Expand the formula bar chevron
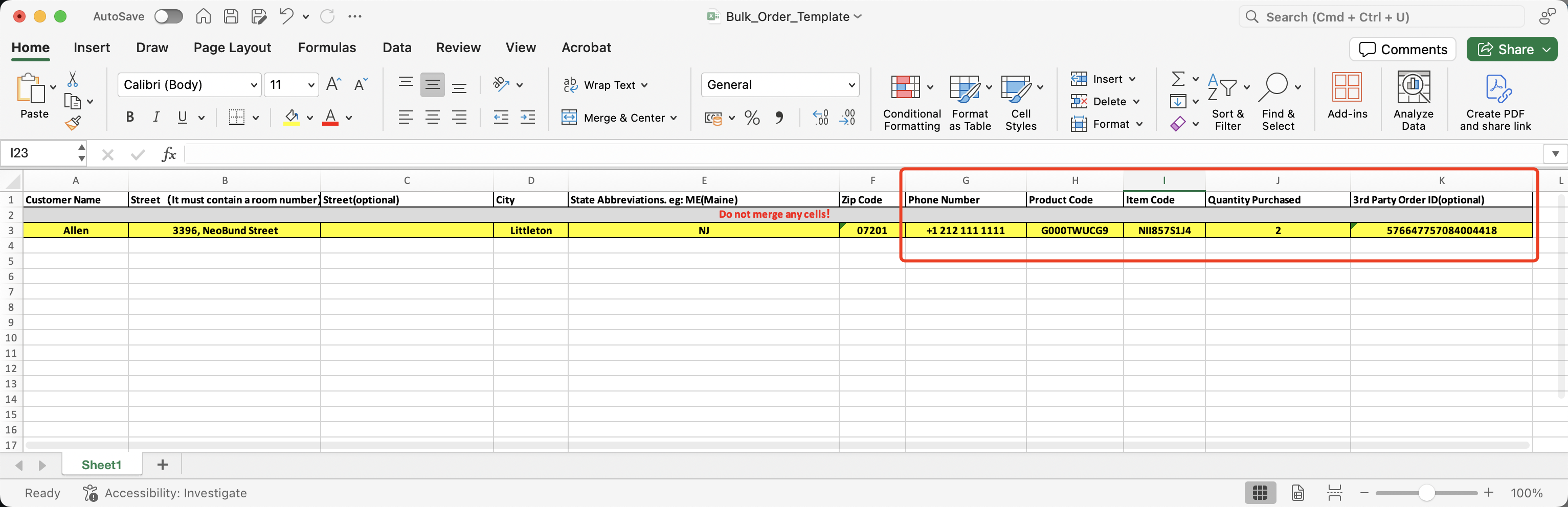 (x=1555, y=154)
